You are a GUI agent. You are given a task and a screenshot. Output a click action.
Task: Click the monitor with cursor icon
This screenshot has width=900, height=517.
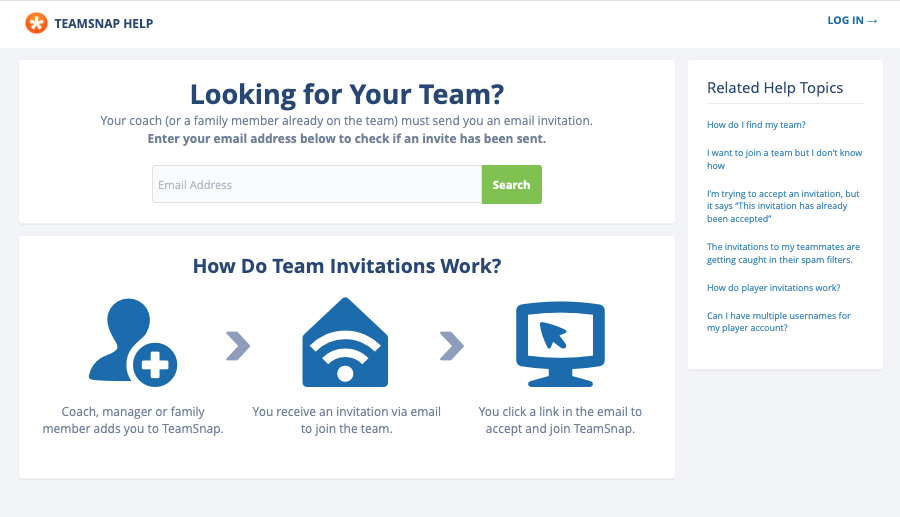click(560, 344)
